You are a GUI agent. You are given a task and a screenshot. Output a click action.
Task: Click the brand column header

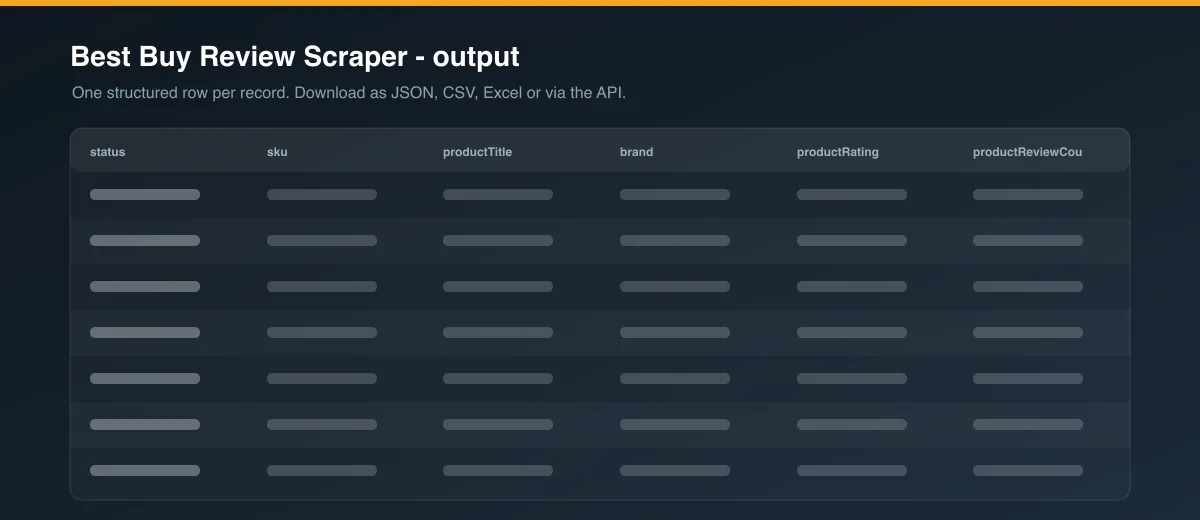[637, 152]
